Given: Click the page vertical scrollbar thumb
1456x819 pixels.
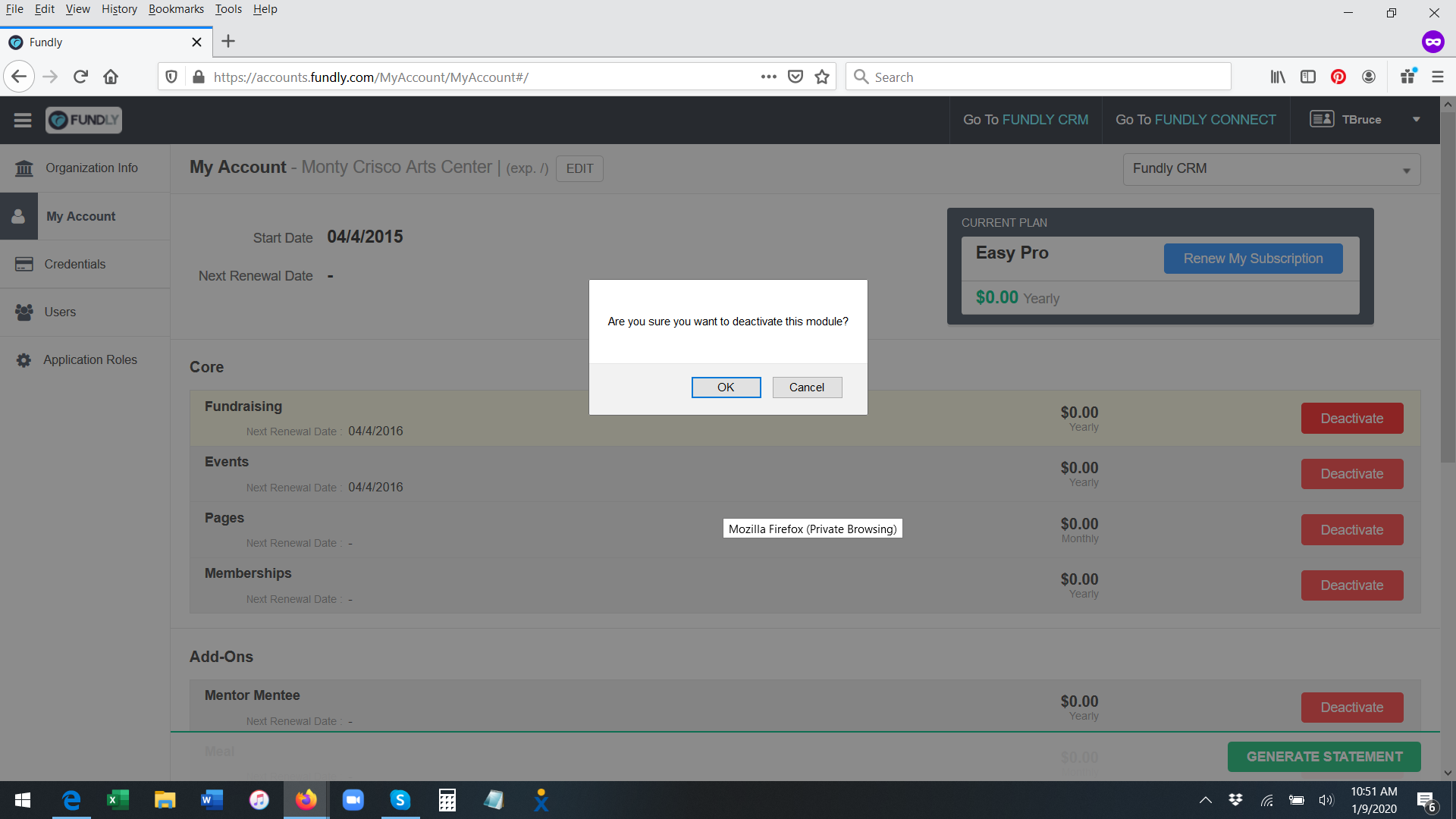Looking at the screenshot, I should coord(1448,288).
